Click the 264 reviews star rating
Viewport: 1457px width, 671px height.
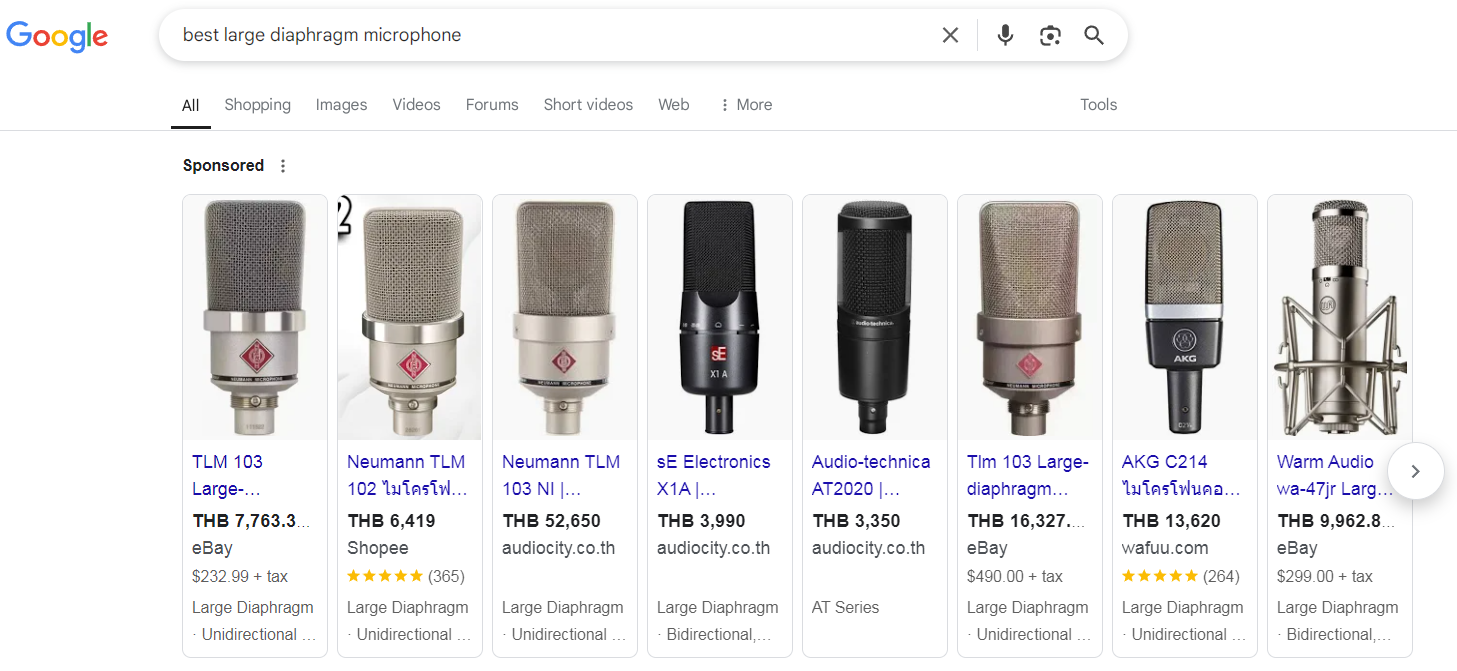pyautogui.click(x=1181, y=576)
